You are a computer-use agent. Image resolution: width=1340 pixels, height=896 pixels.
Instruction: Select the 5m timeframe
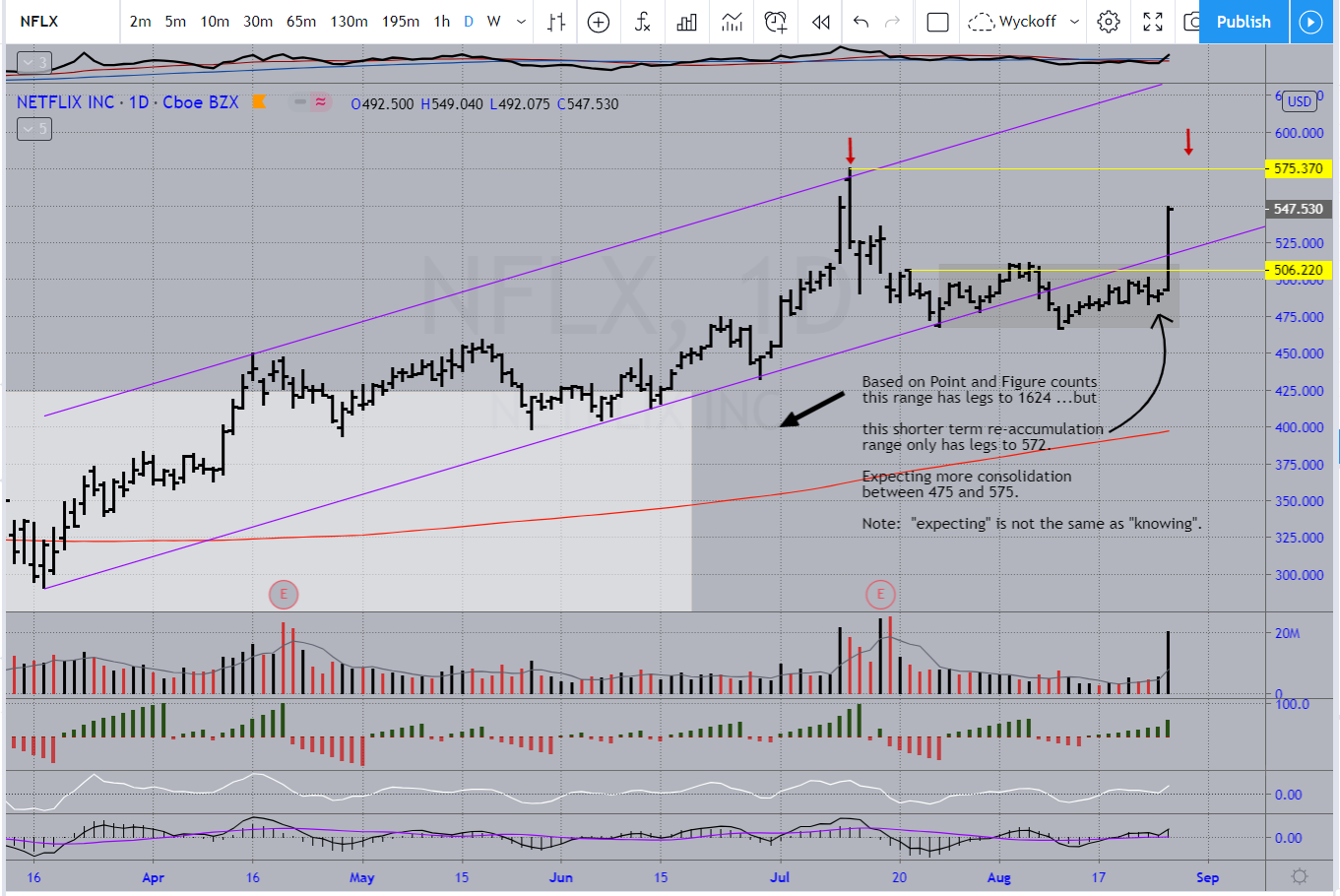click(x=175, y=22)
